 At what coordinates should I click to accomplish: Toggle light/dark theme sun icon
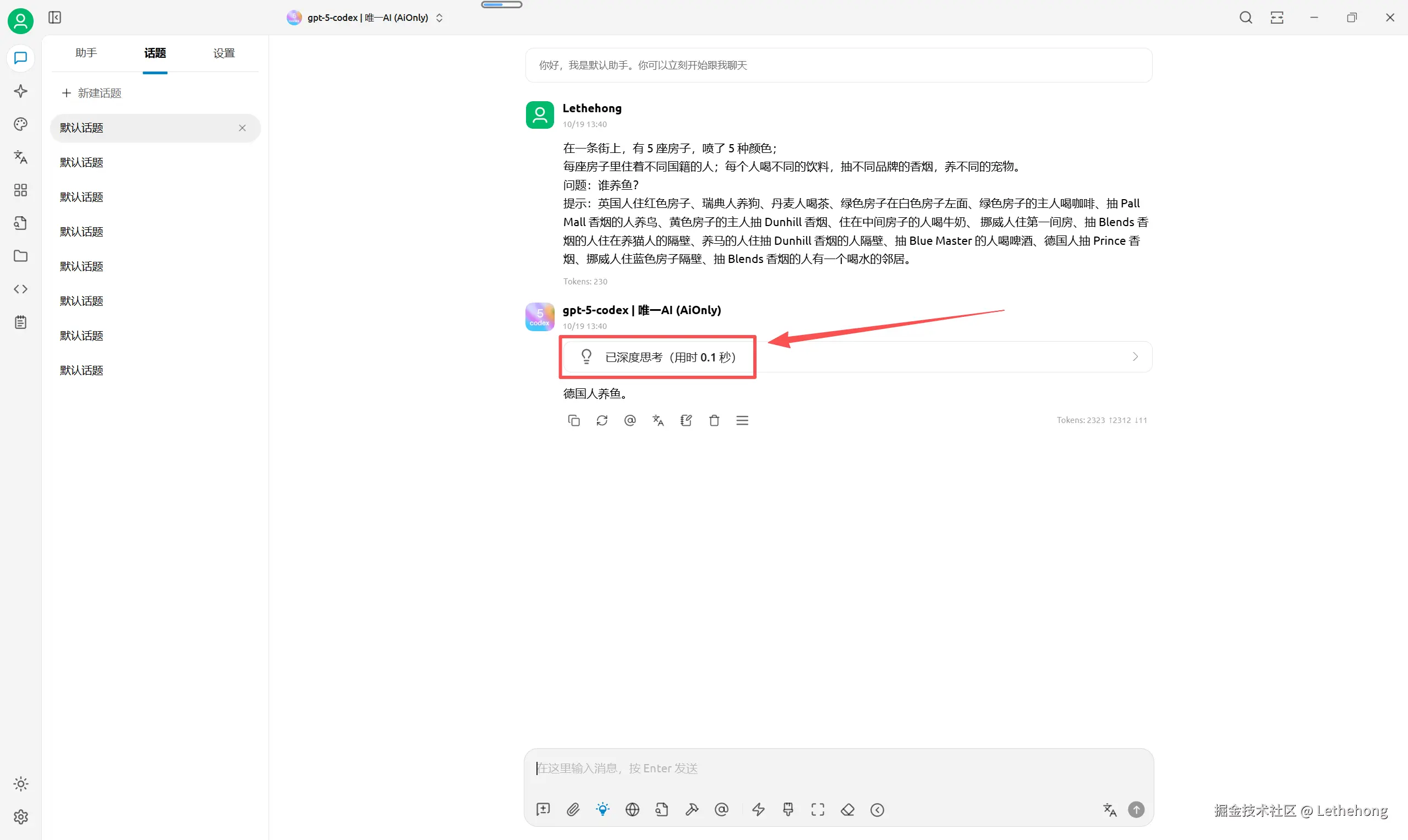[20, 784]
